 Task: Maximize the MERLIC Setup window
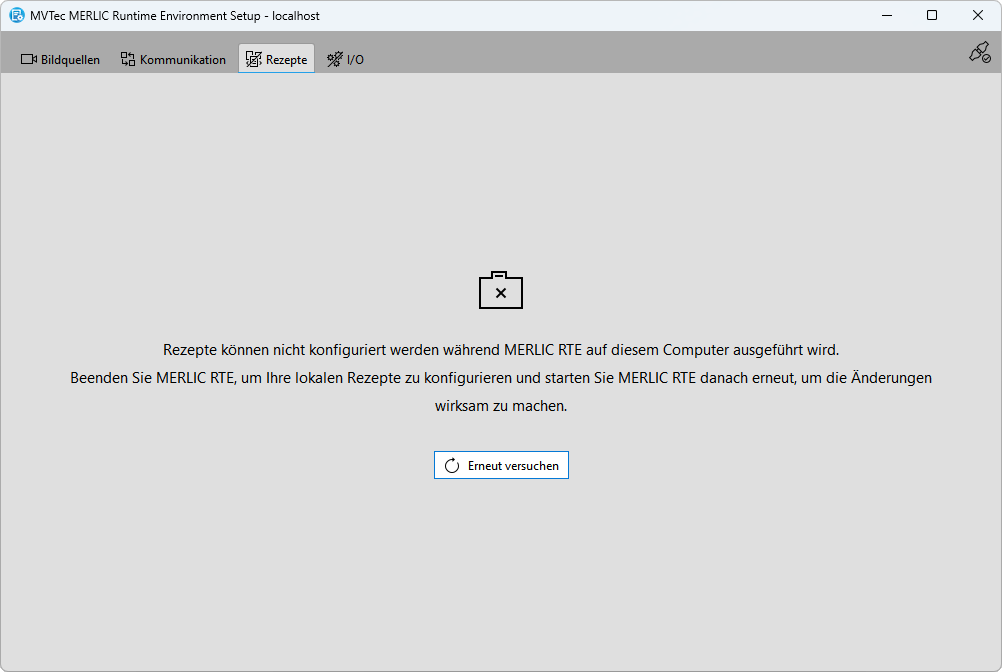tap(932, 15)
